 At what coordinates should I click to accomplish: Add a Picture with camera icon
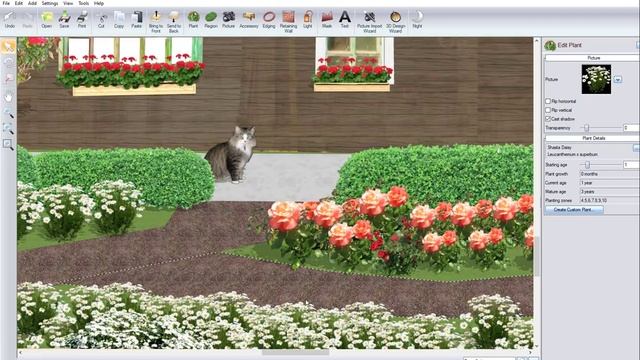[x=229, y=20]
